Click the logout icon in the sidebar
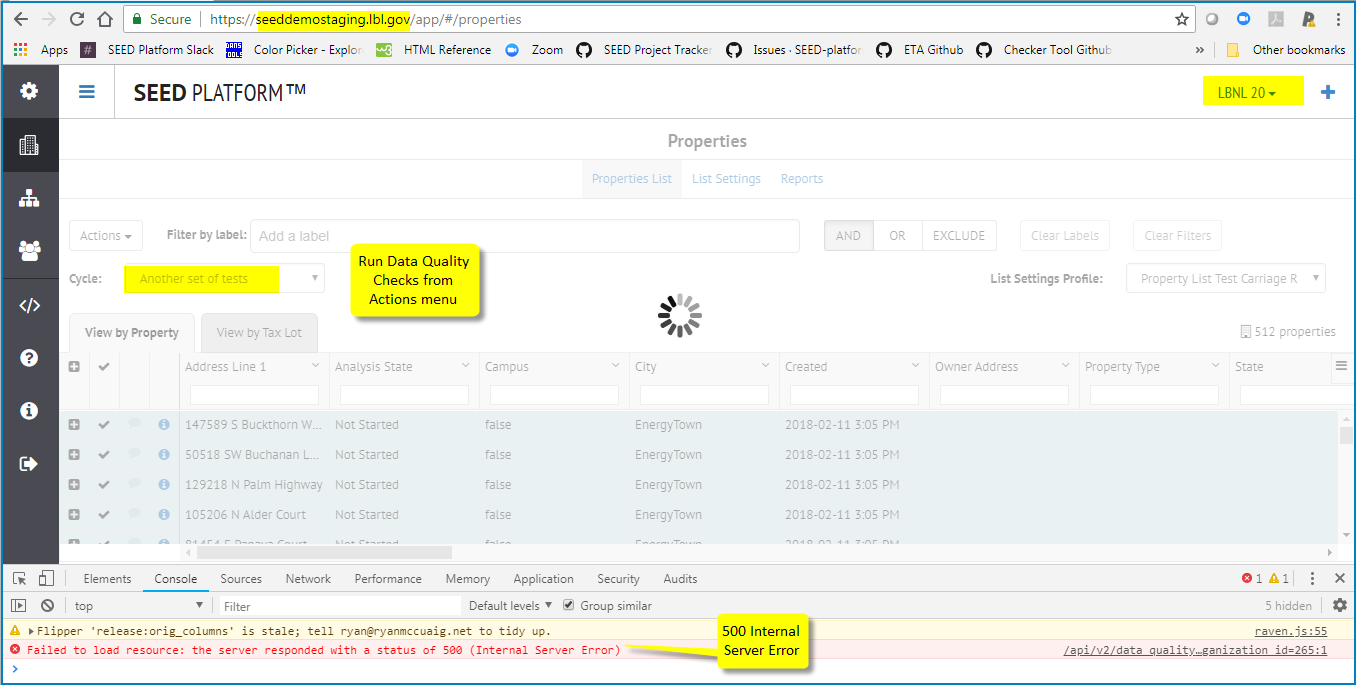Screen dimensions: 1356x685 (x=29, y=462)
